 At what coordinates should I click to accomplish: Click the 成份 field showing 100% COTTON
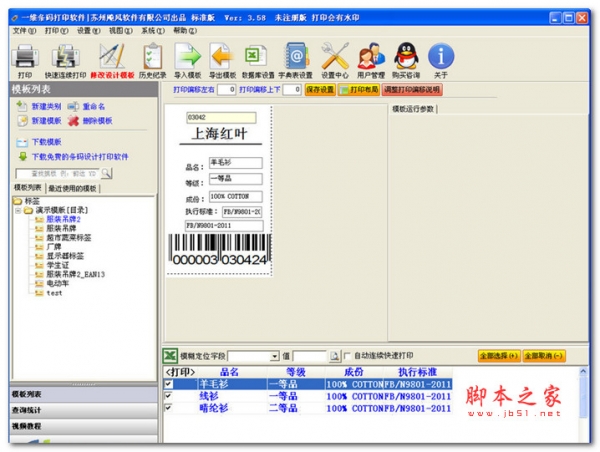[x=235, y=196]
